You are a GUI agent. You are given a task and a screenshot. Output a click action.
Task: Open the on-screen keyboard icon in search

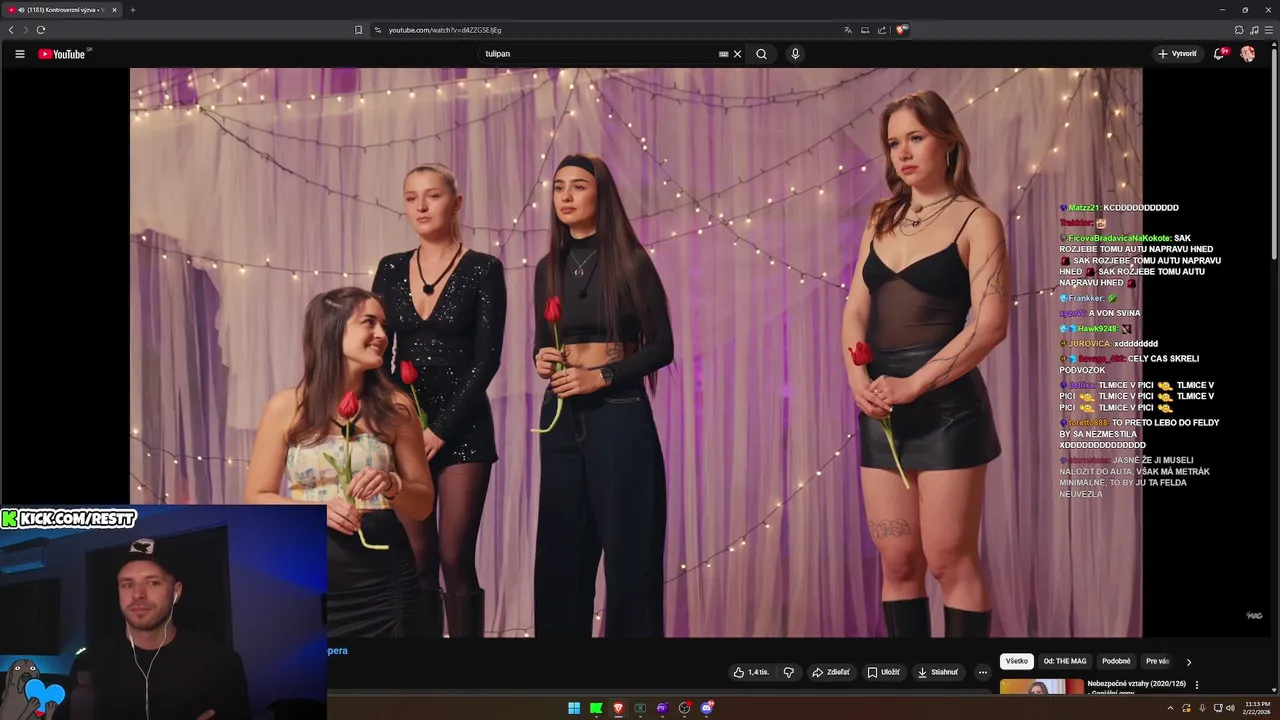pos(723,54)
